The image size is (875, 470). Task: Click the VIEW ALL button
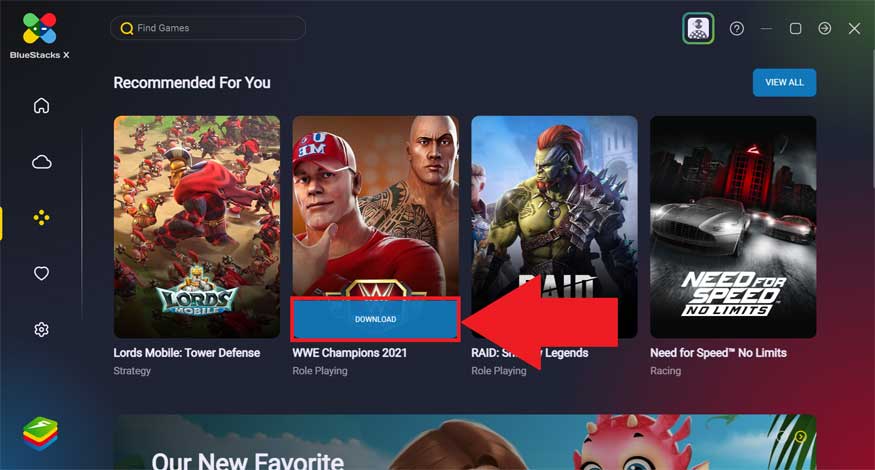784,83
